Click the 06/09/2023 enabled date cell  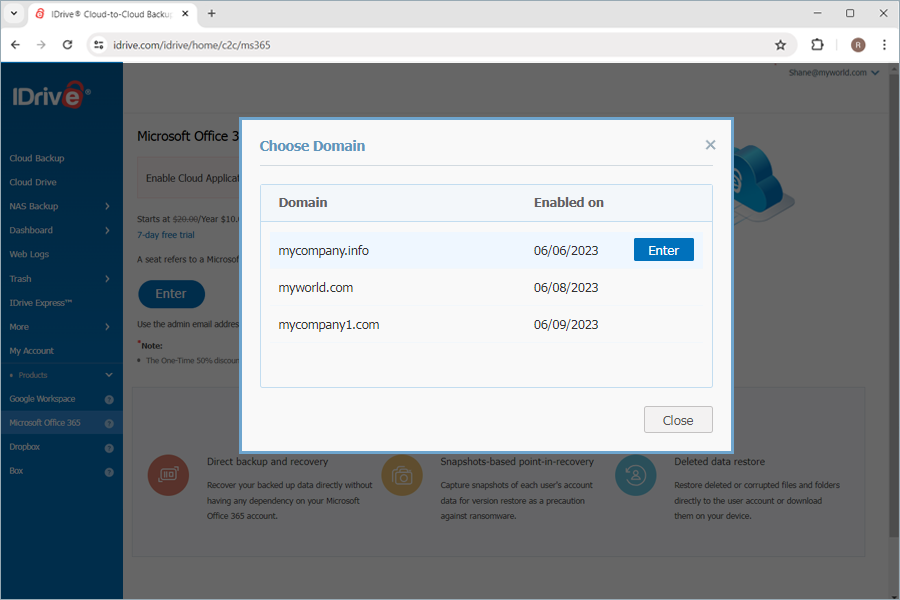pyautogui.click(x=565, y=324)
